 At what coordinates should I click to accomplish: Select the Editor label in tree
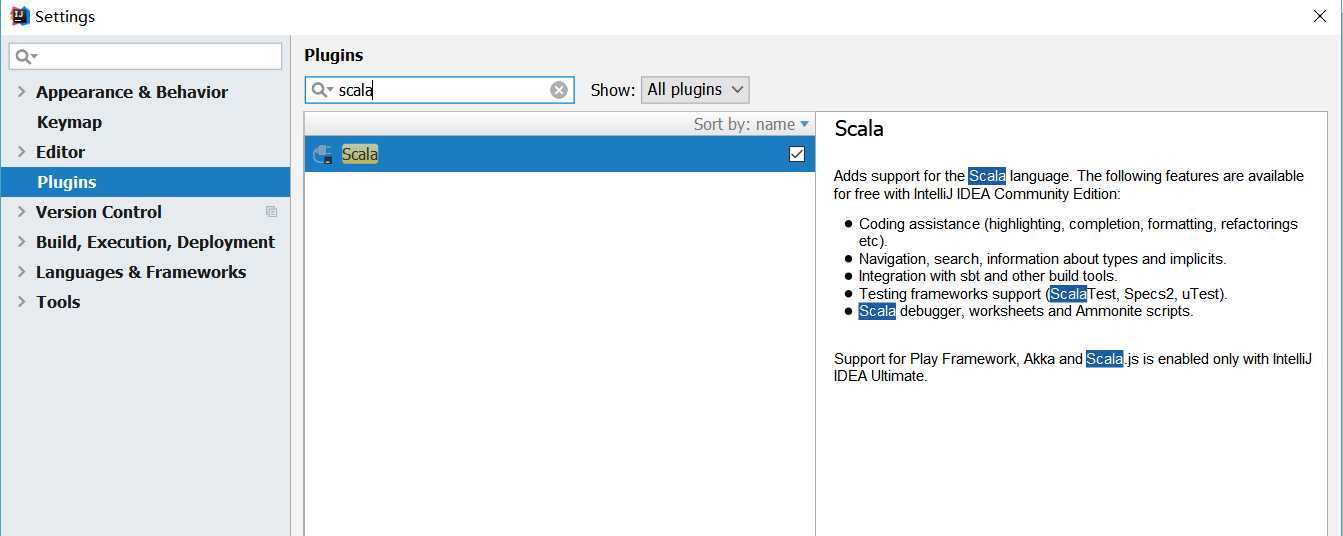(60, 152)
